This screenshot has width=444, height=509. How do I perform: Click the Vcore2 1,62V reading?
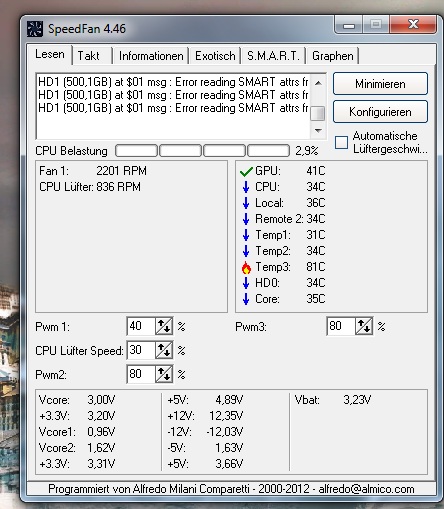pos(77,448)
